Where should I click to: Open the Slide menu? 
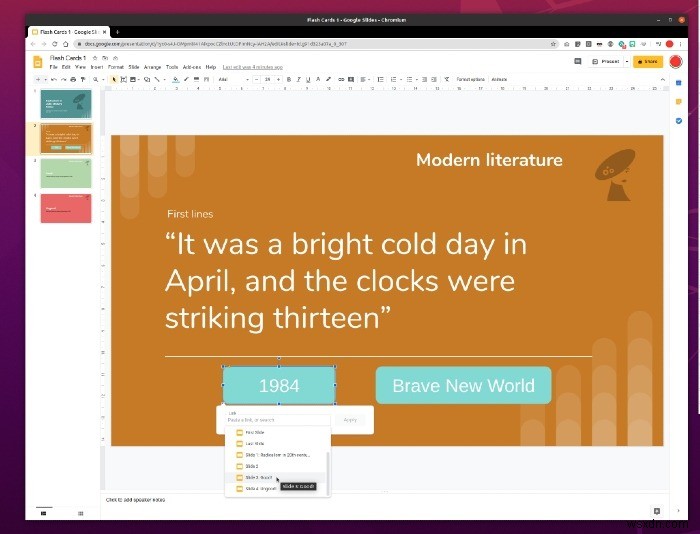click(134, 67)
